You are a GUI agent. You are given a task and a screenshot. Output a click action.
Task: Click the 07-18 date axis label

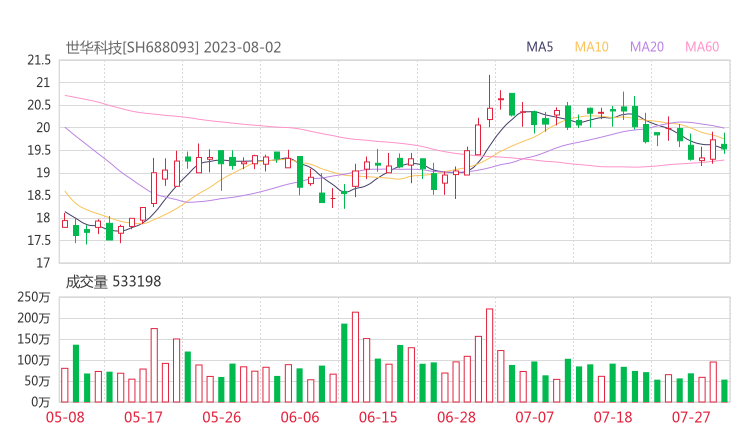pos(613,417)
